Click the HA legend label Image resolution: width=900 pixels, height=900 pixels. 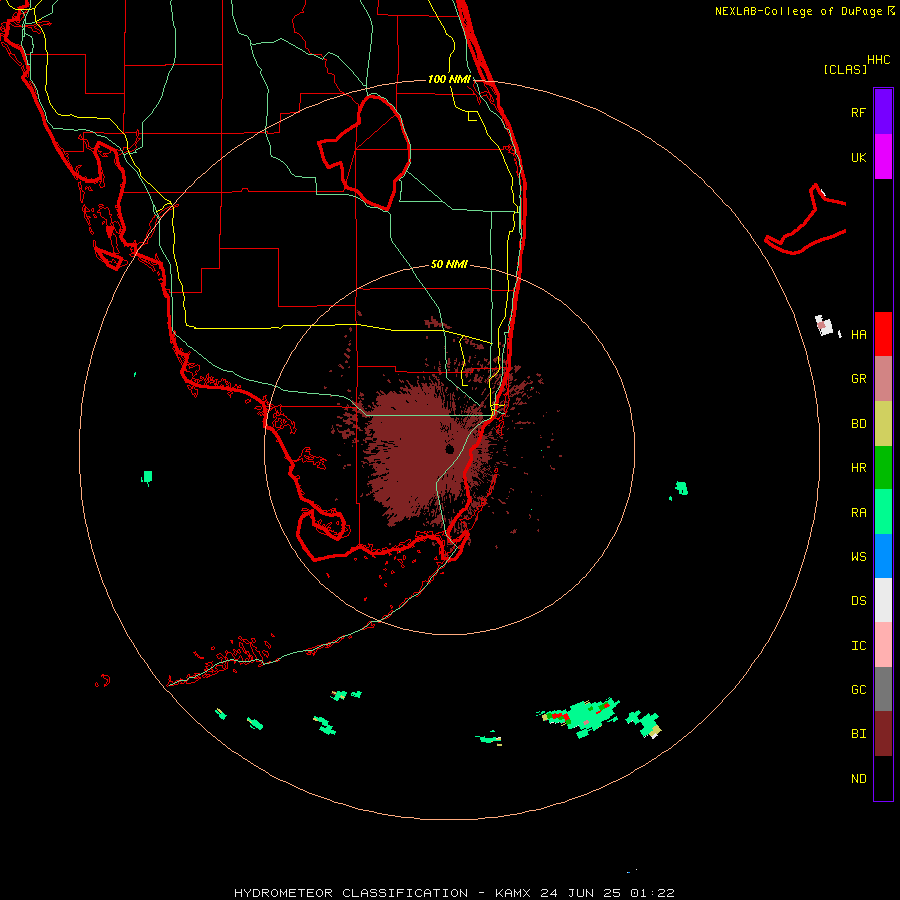tap(858, 334)
